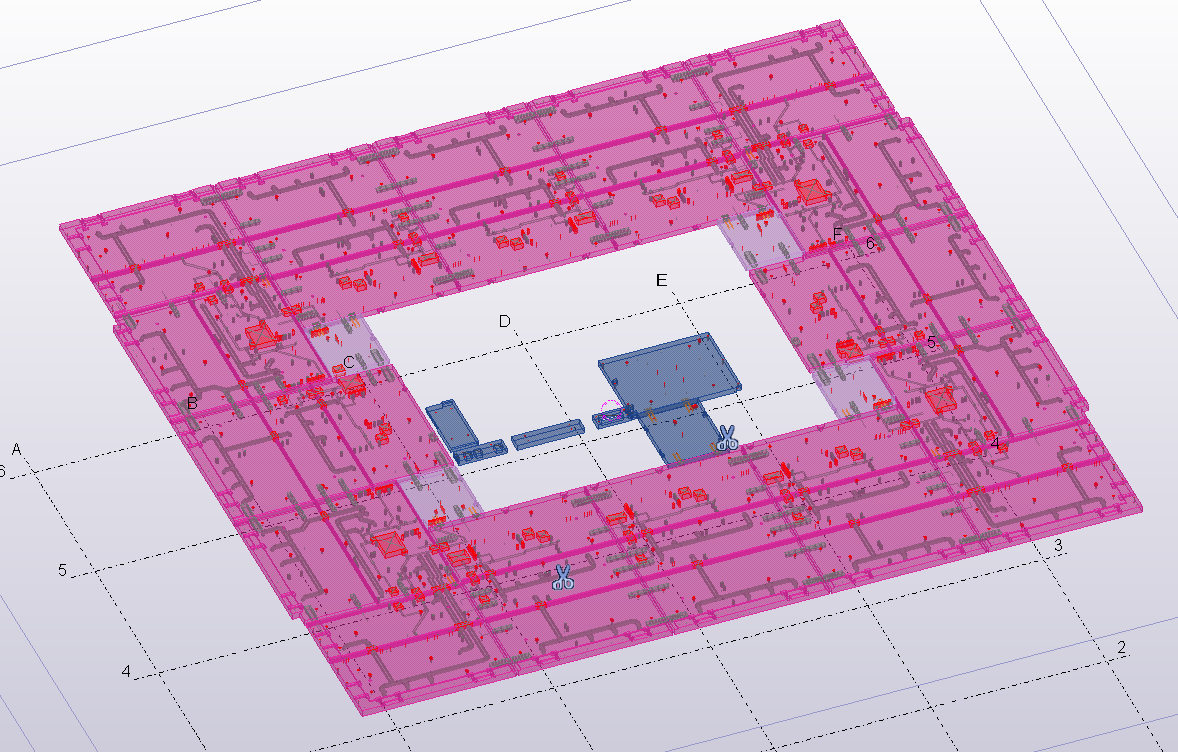This screenshot has height=752, width=1178.
Task: Click grid label 3 at the right
Action: (x=1057, y=545)
